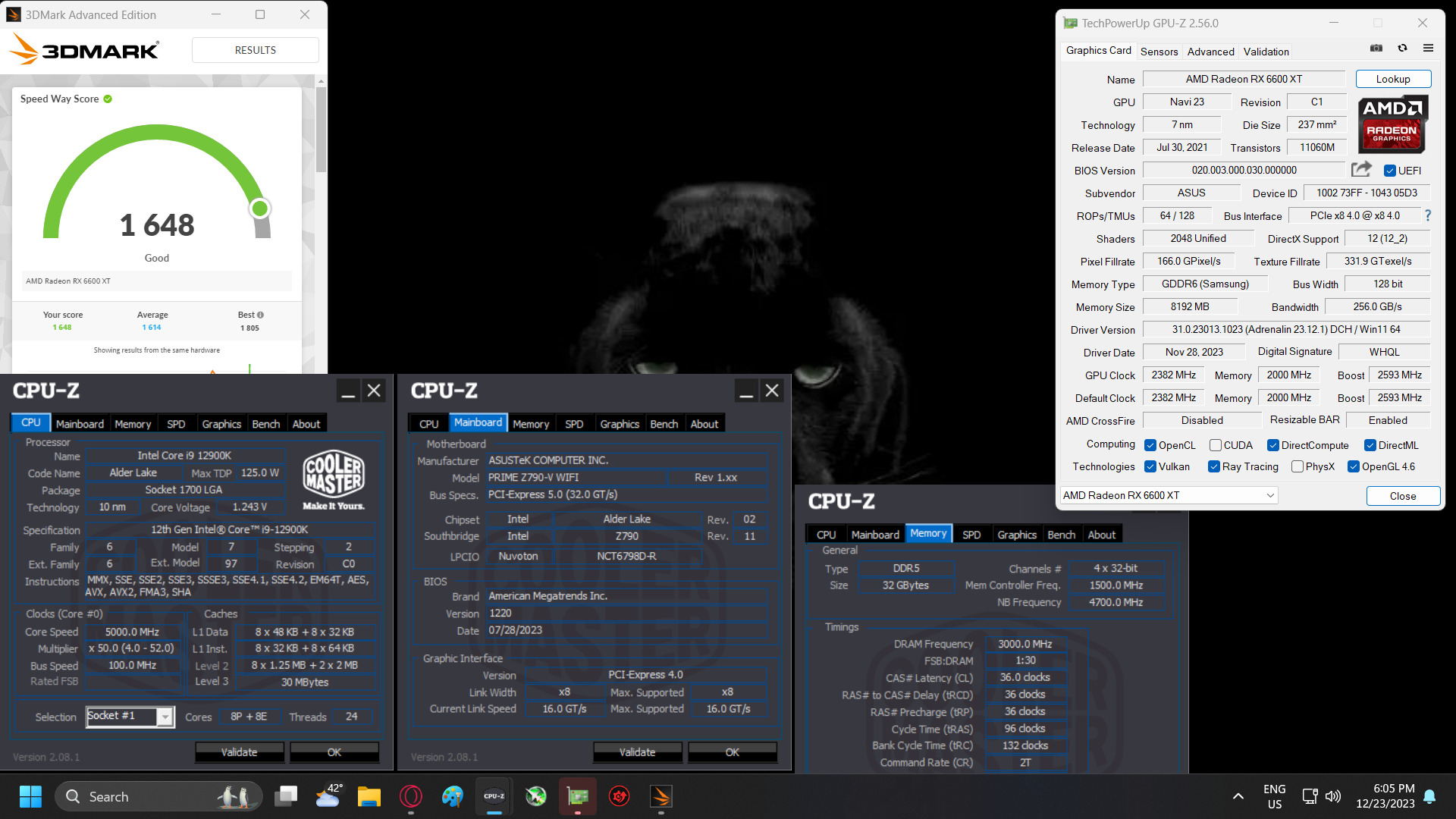Click the green knob on the score gauge
Image resolution: width=1456 pixels, height=819 pixels.
point(260,209)
